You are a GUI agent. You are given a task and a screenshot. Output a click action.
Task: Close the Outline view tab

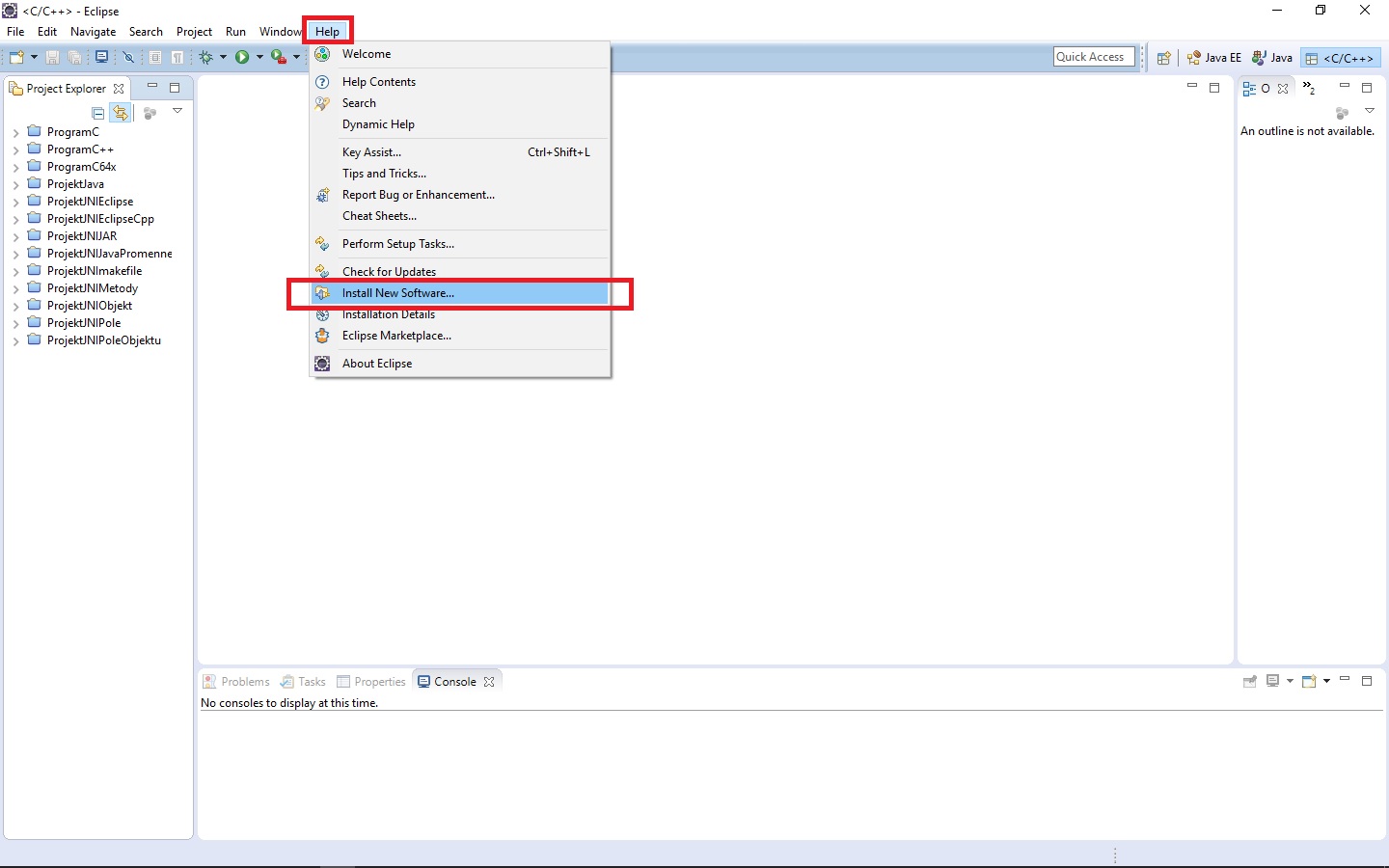1283,89
